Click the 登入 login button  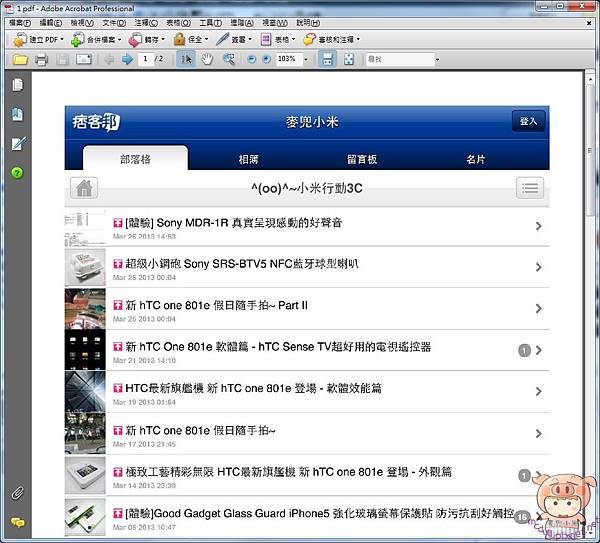pyautogui.click(x=528, y=121)
